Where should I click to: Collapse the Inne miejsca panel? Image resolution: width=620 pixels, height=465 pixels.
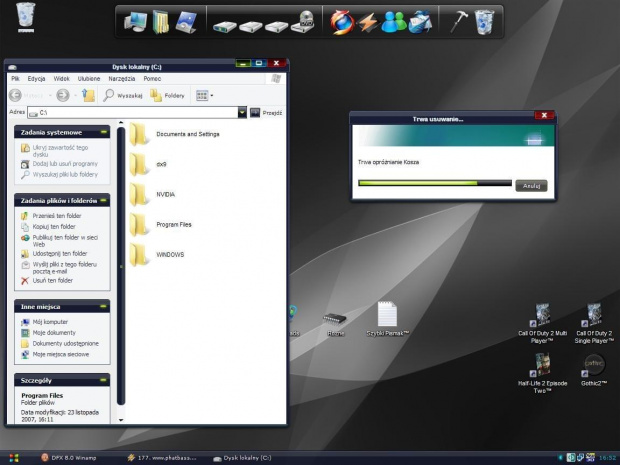point(103,307)
